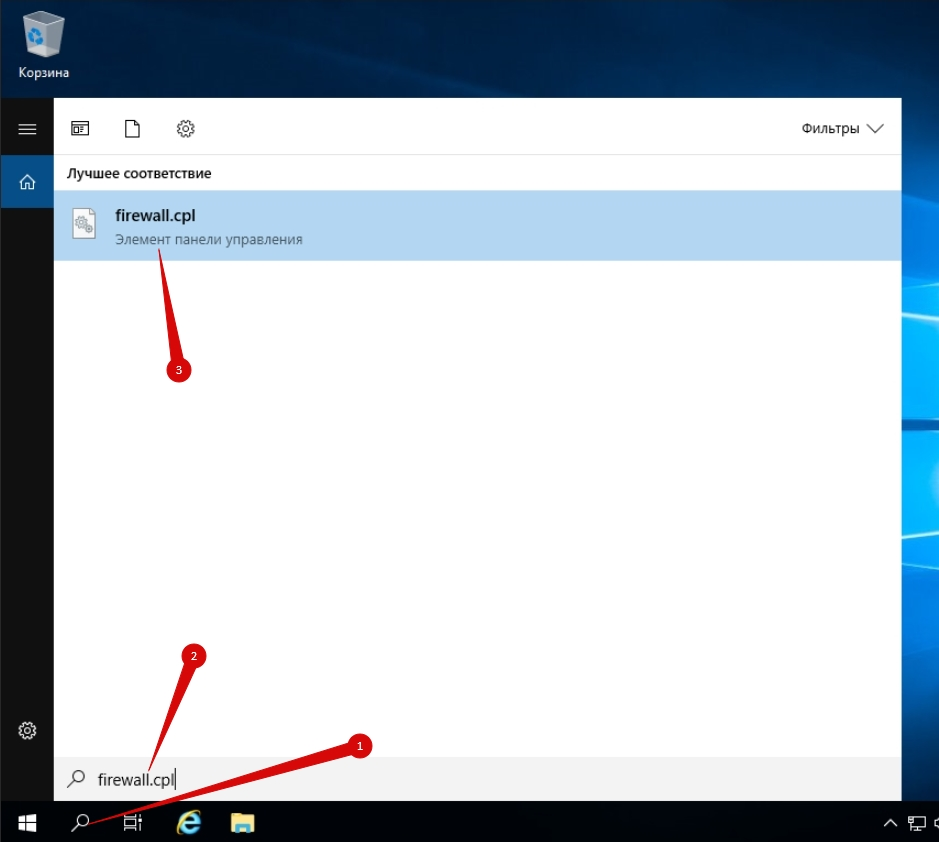Filter search results by documents icon

coord(132,129)
